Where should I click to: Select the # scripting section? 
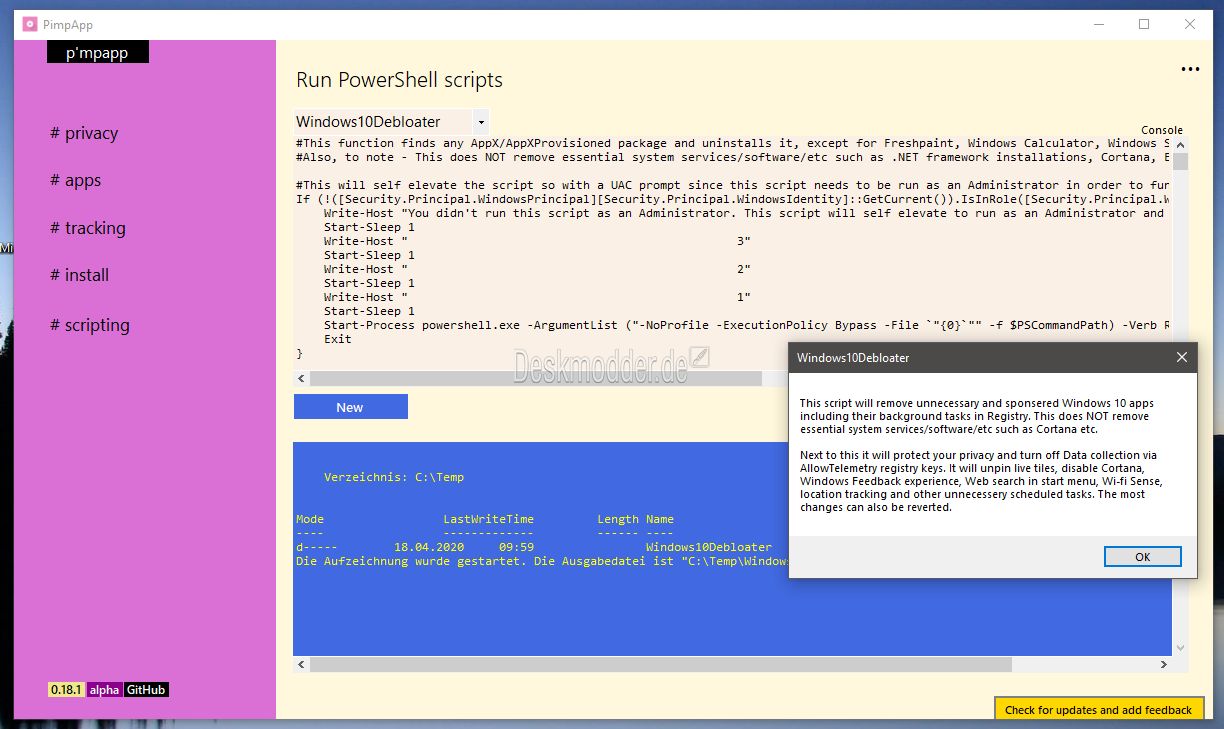90,325
